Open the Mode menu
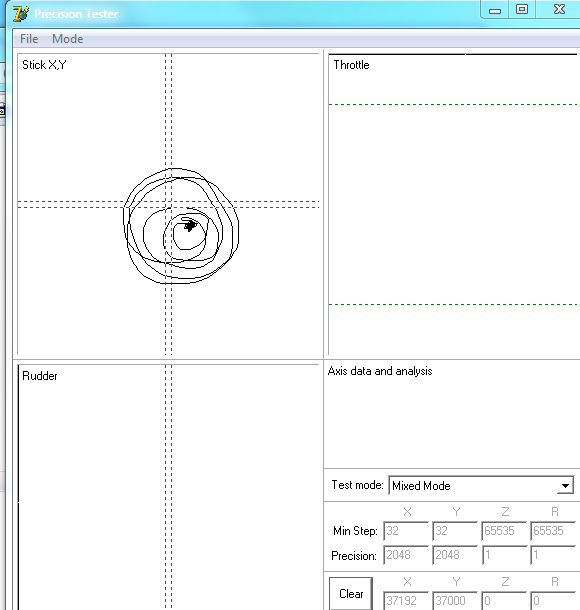Screen dimensions: 580x610 point(68,39)
